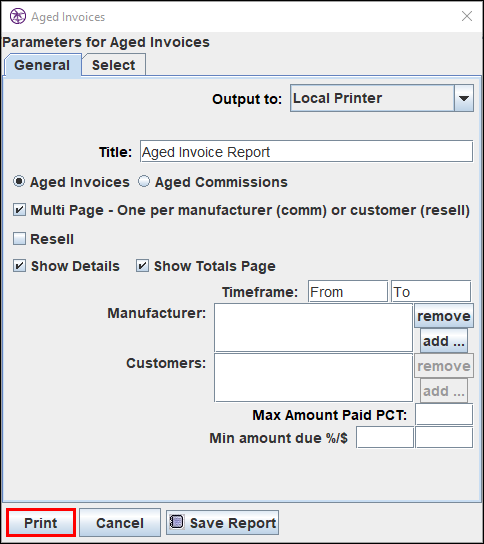
Task: Click the Print button
Action: point(41,522)
